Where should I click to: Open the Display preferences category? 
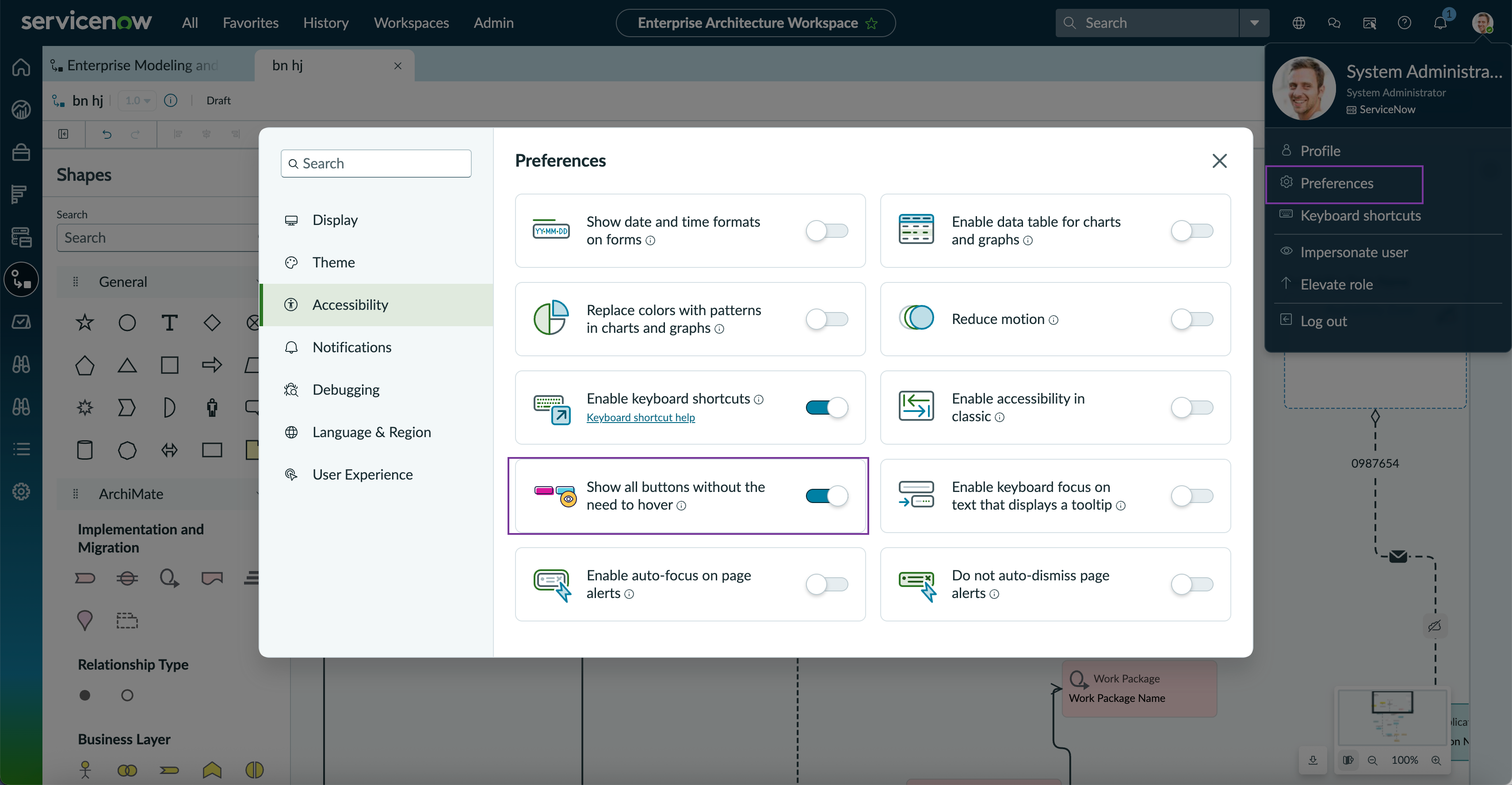(x=376, y=220)
